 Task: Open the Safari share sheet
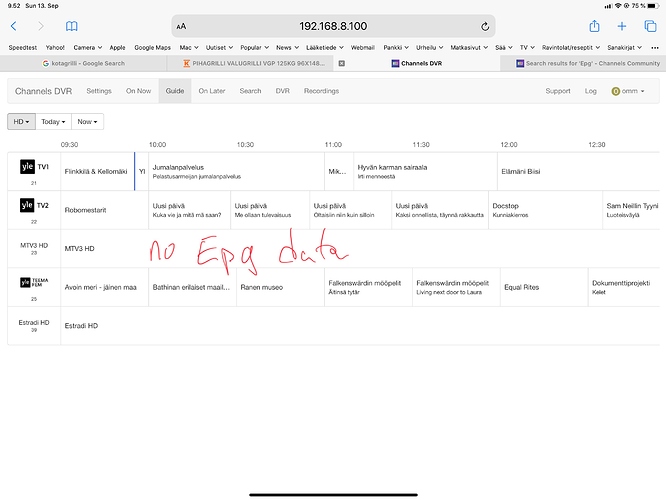click(594, 26)
